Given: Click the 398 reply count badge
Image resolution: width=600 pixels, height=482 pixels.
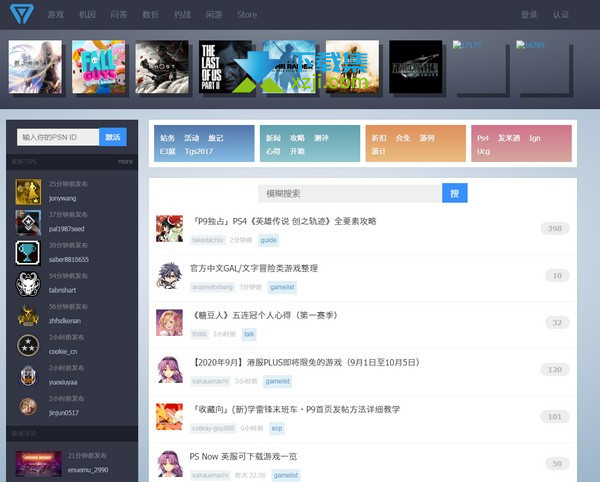Looking at the screenshot, I should (554, 228).
